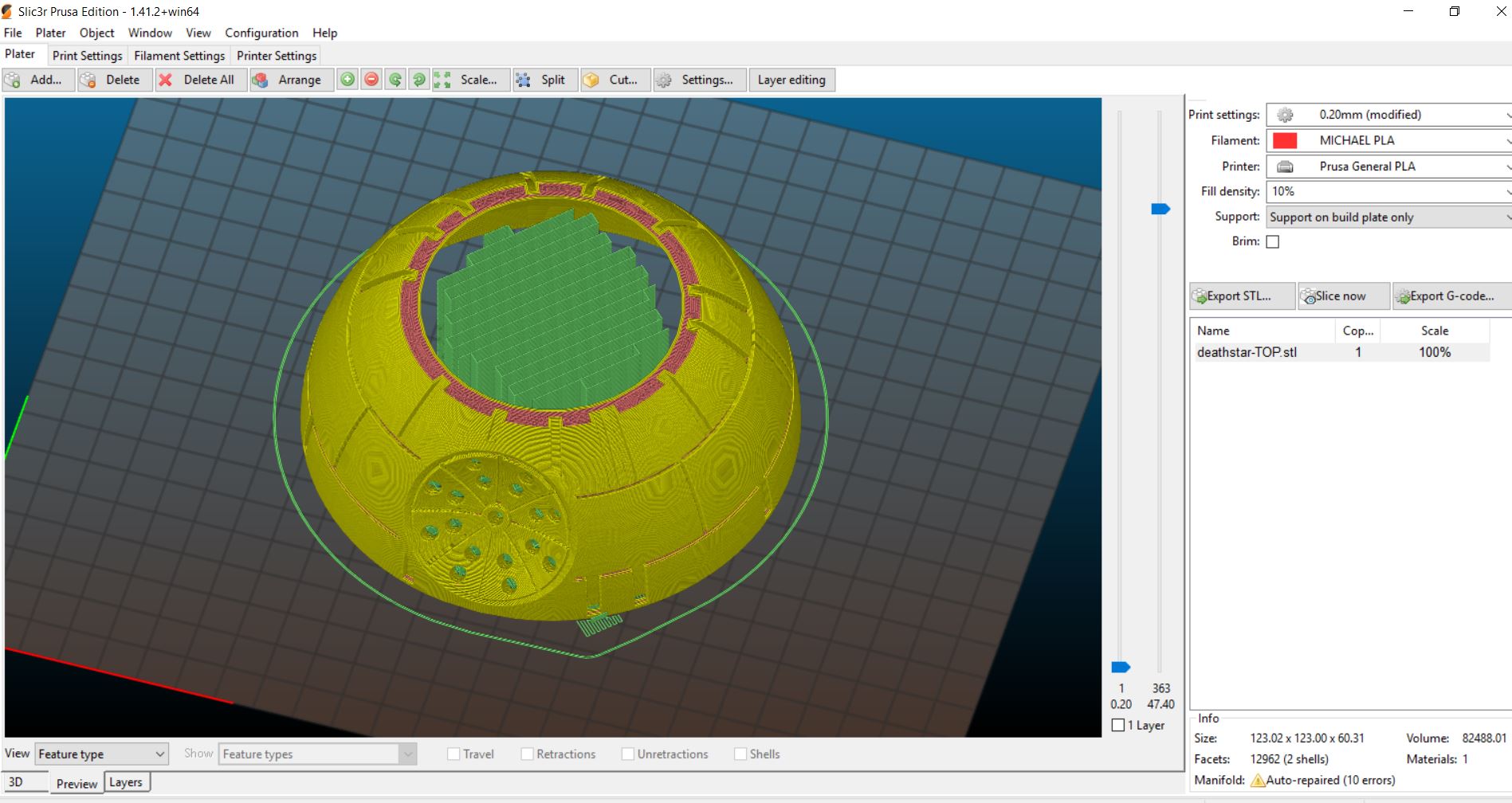Click the Split object button

pos(545,80)
